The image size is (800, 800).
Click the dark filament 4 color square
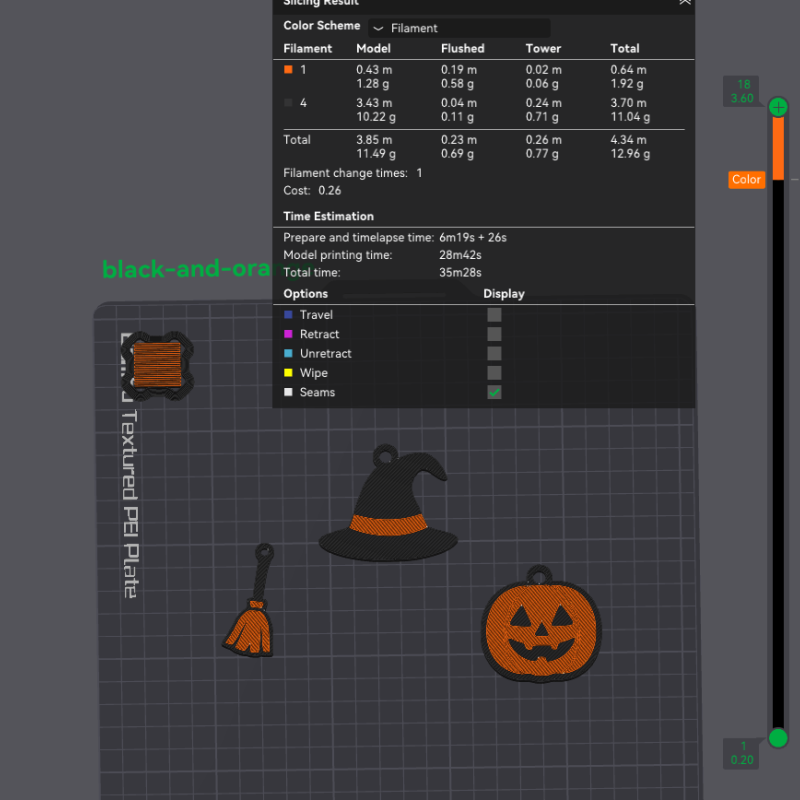289,103
